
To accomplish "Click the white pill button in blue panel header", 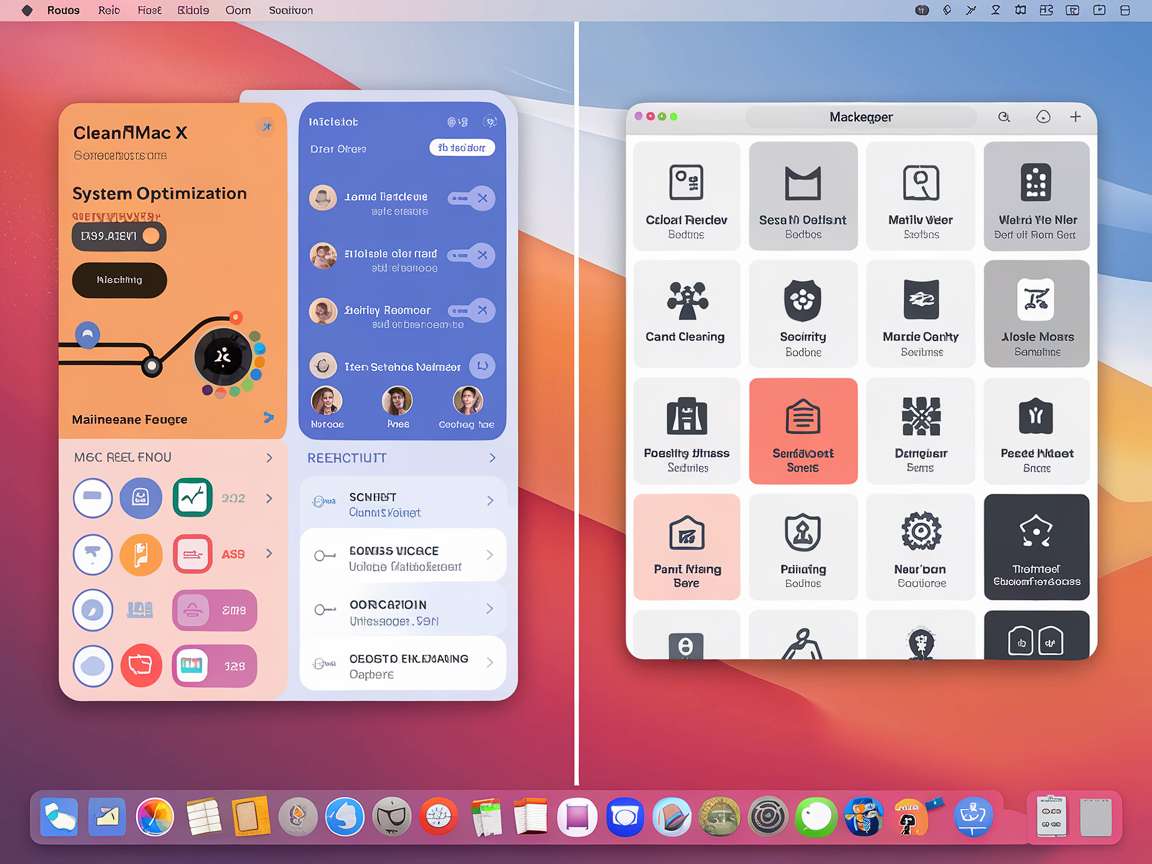I will 462,148.
